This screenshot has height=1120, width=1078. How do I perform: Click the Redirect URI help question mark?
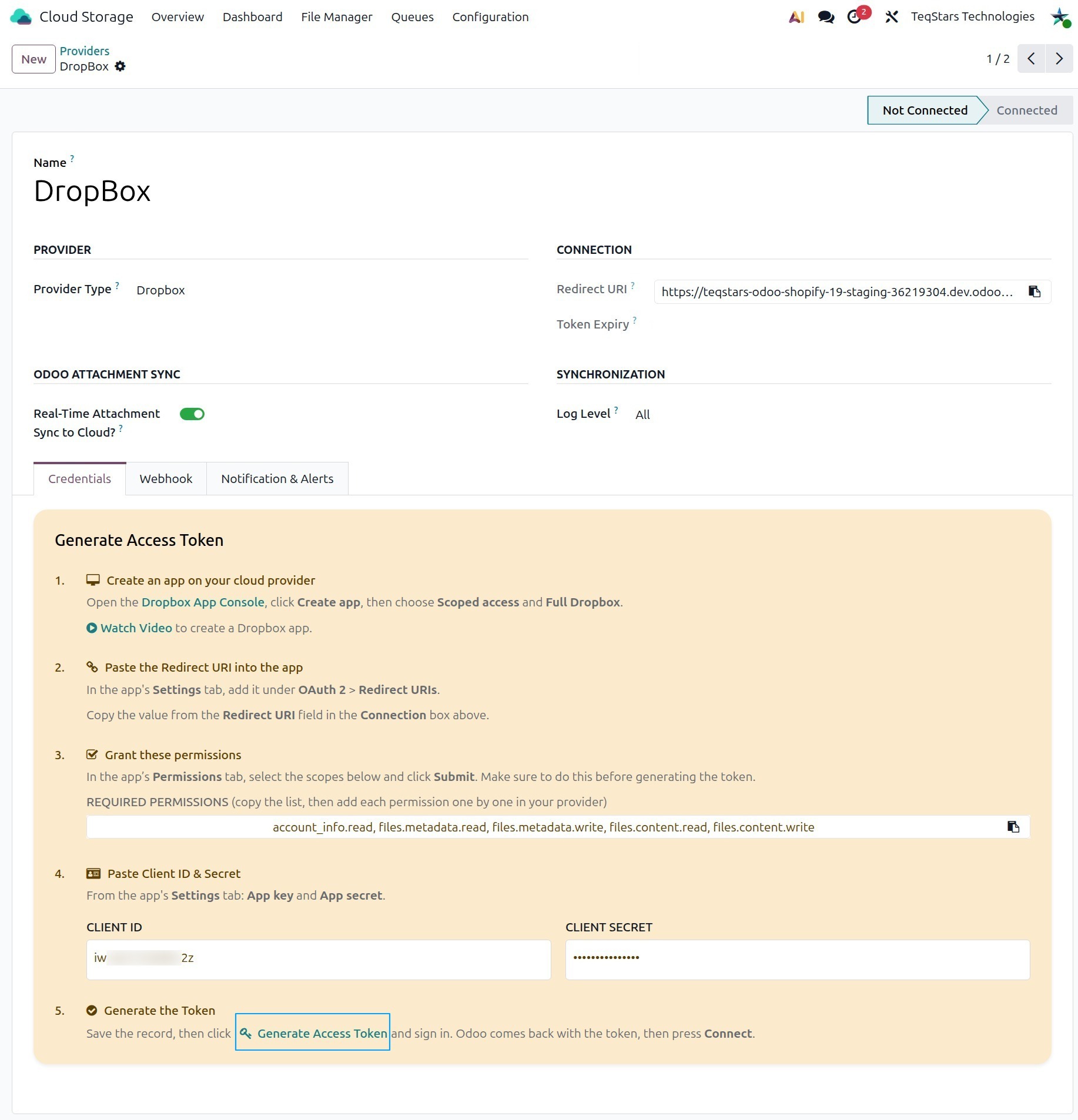(632, 285)
